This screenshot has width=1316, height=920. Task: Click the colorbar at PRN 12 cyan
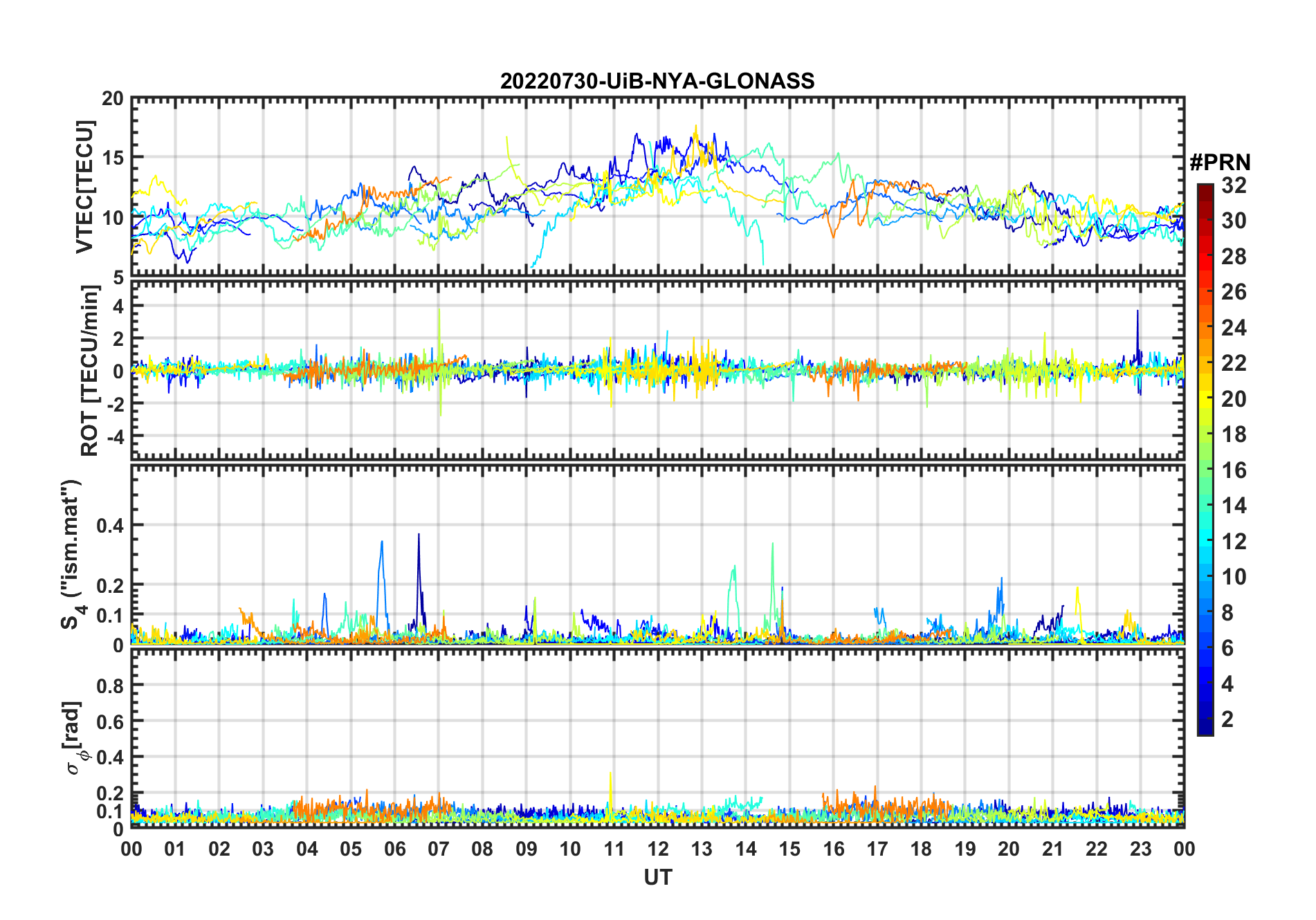pyautogui.click(x=1205, y=542)
